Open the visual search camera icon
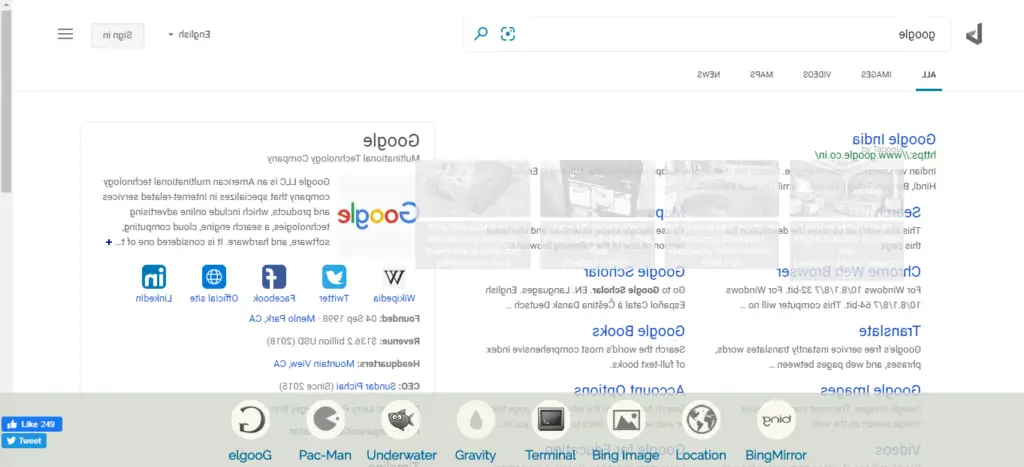The width and height of the screenshot is (1024, 467). pos(508,34)
